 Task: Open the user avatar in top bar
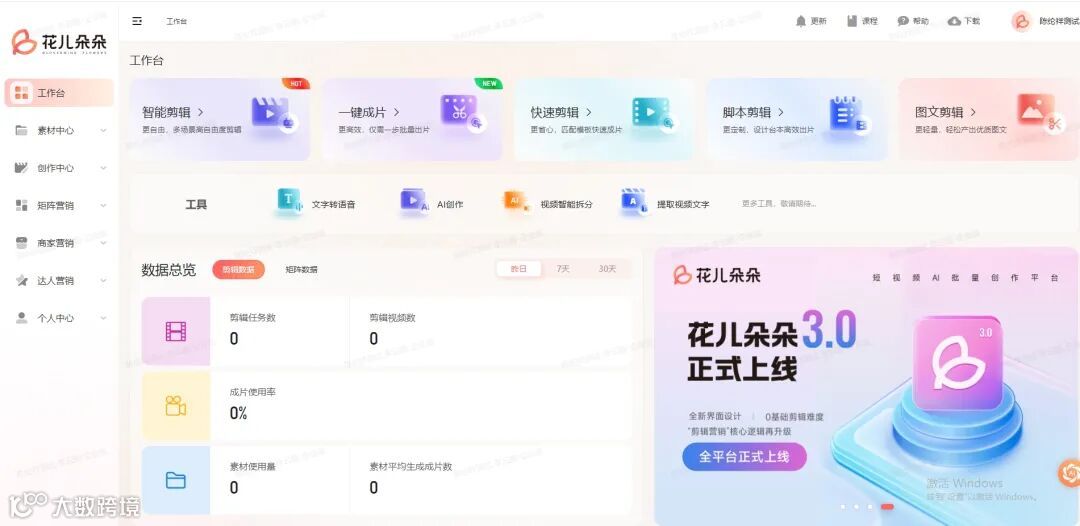click(x=1021, y=21)
